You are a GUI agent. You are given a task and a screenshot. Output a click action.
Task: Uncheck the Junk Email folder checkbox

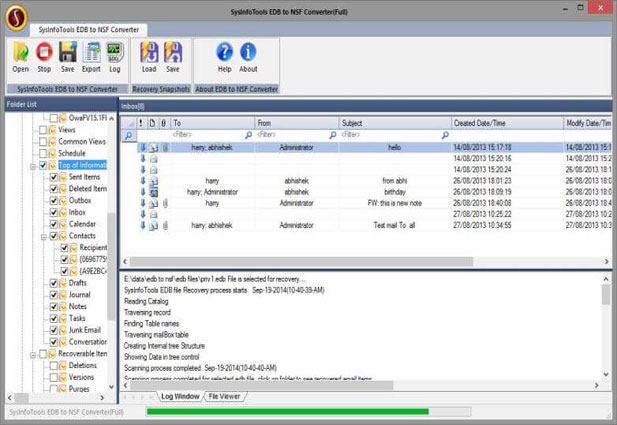coord(54,331)
